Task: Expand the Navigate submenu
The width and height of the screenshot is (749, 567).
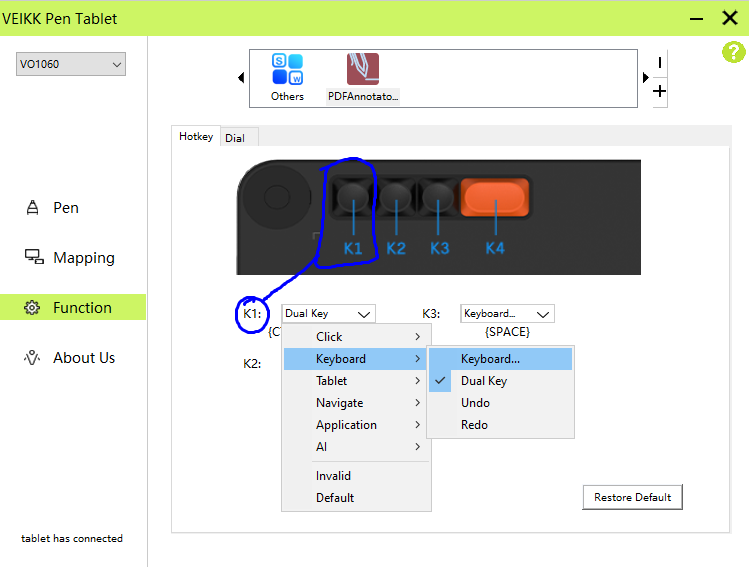Action: point(356,403)
